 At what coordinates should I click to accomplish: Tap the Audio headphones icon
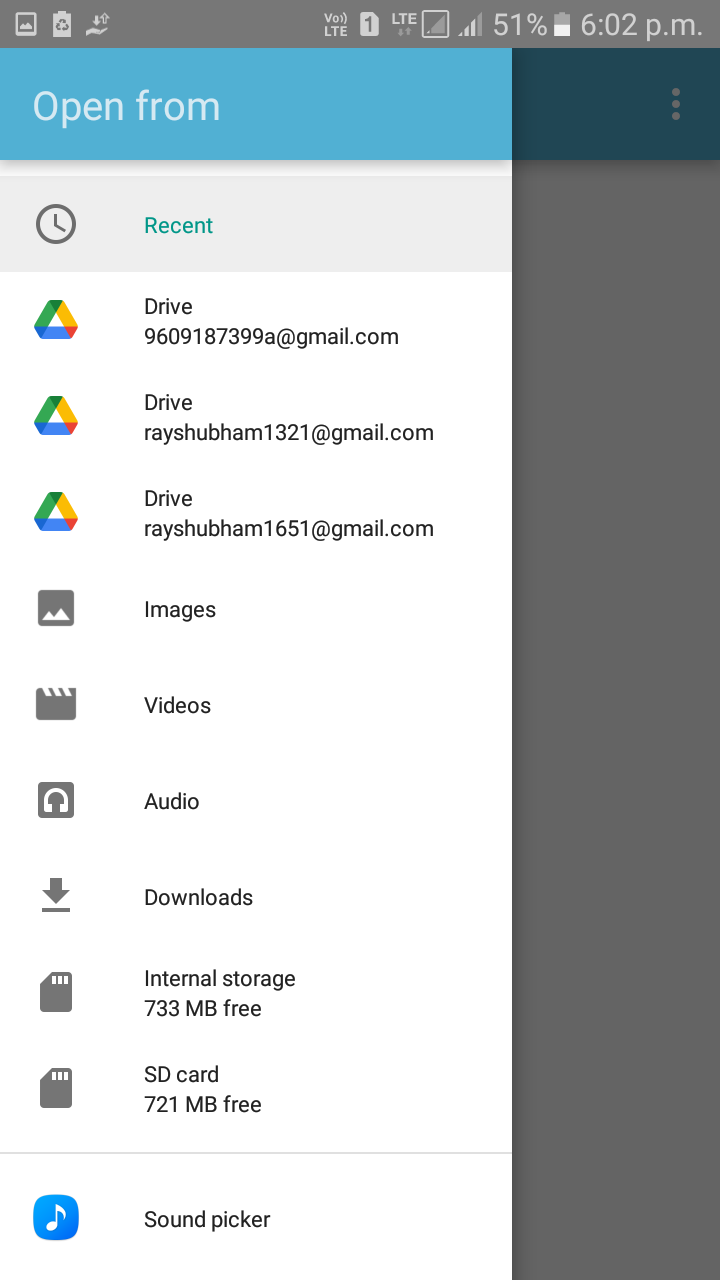56,800
